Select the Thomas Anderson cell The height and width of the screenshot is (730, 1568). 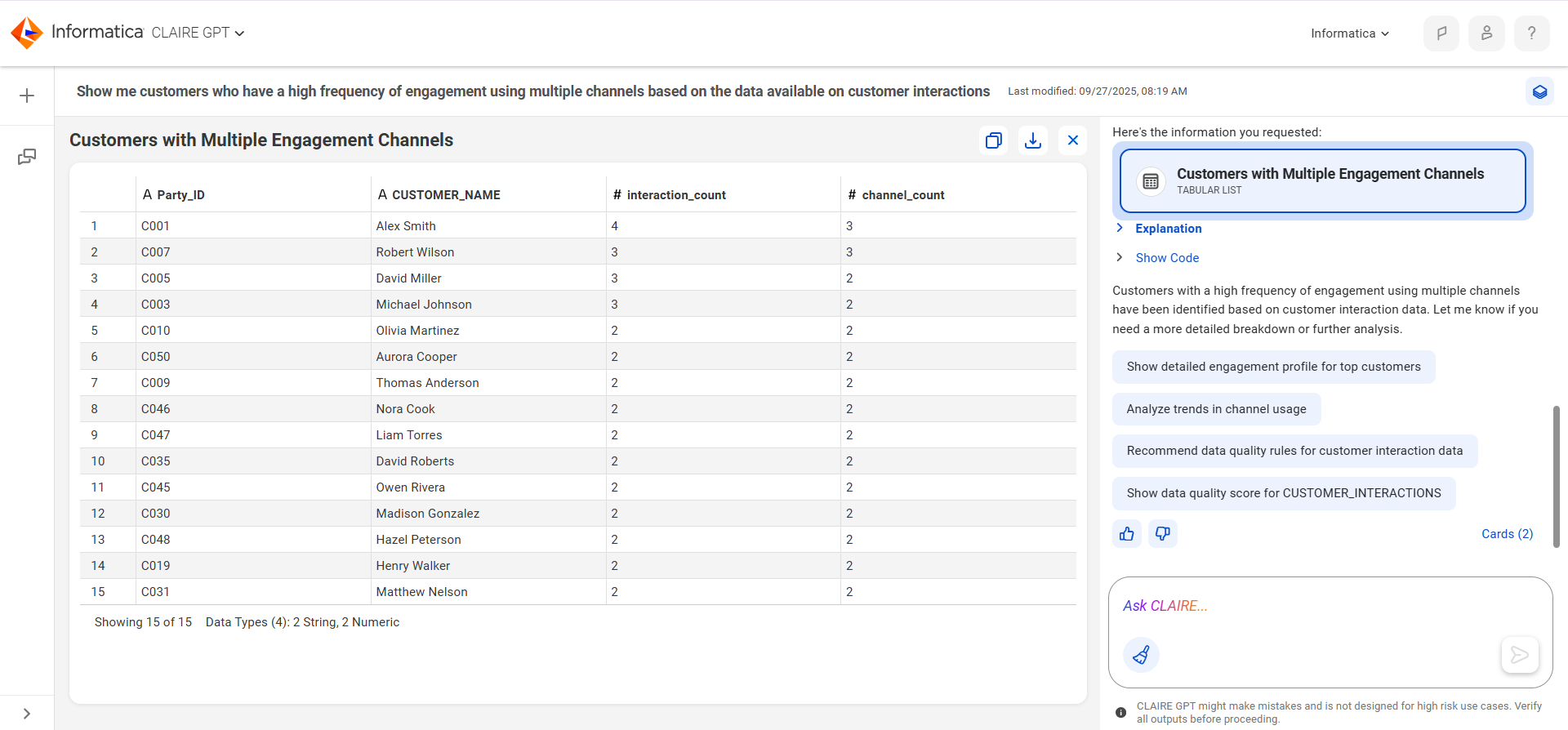(x=488, y=383)
